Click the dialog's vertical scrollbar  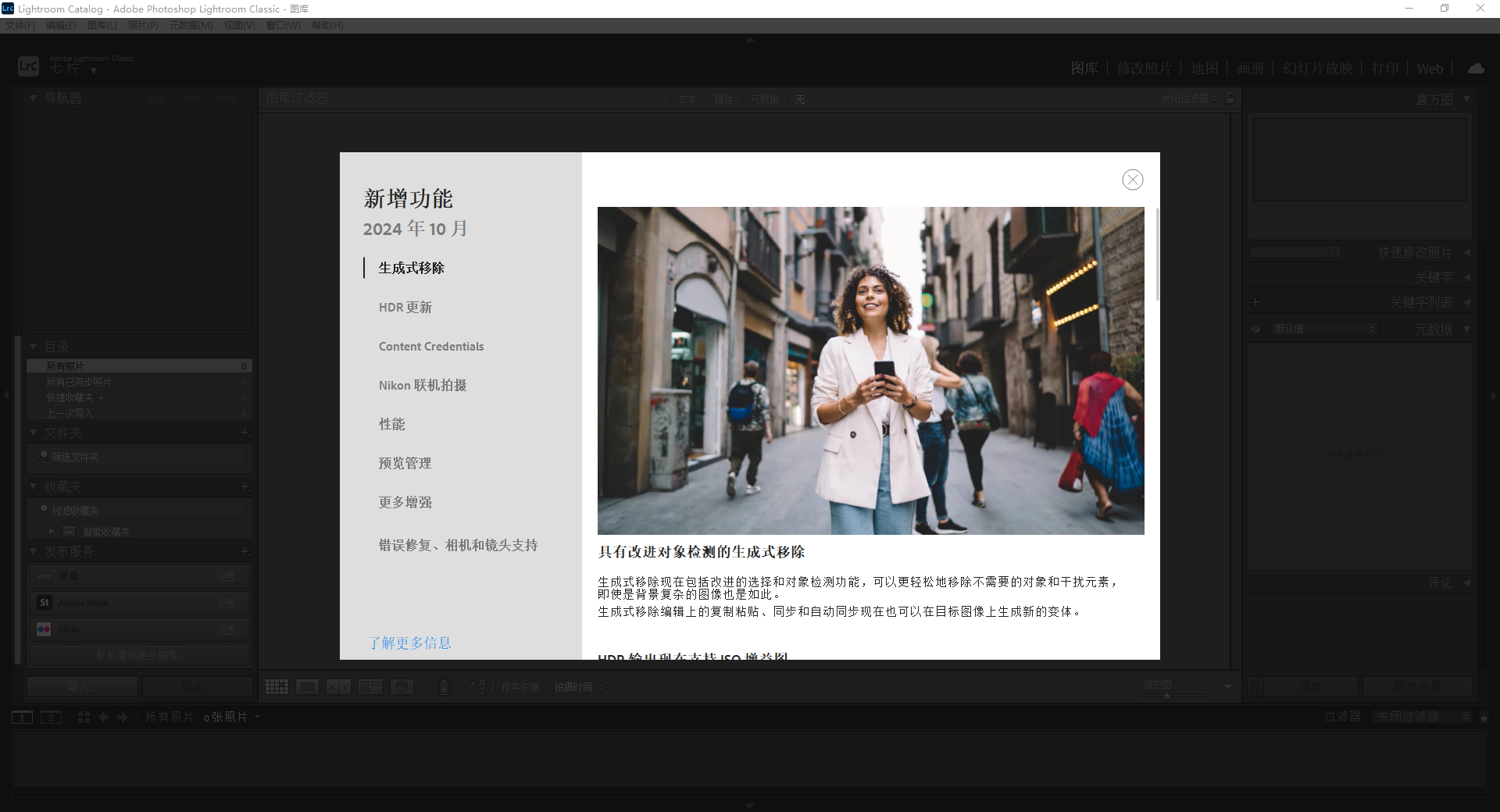pos(1157,254)
